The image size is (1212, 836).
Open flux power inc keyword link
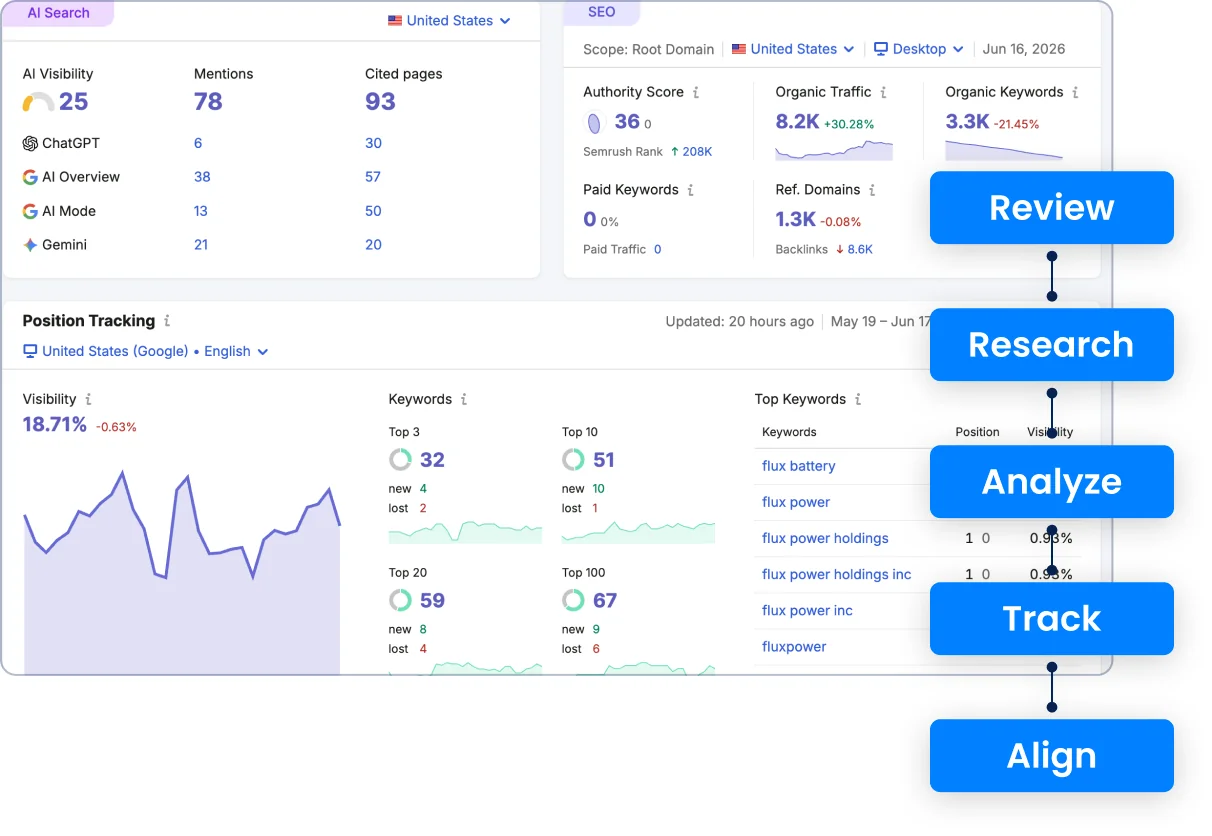click(x=807, y=610)
